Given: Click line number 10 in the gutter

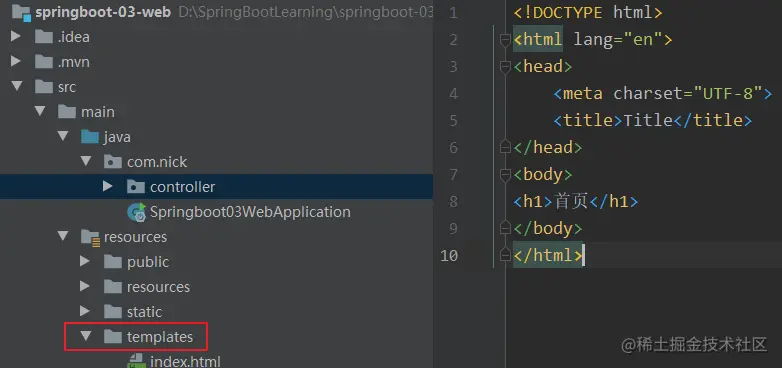Looking at the screenshot, I should click(449, 255).
